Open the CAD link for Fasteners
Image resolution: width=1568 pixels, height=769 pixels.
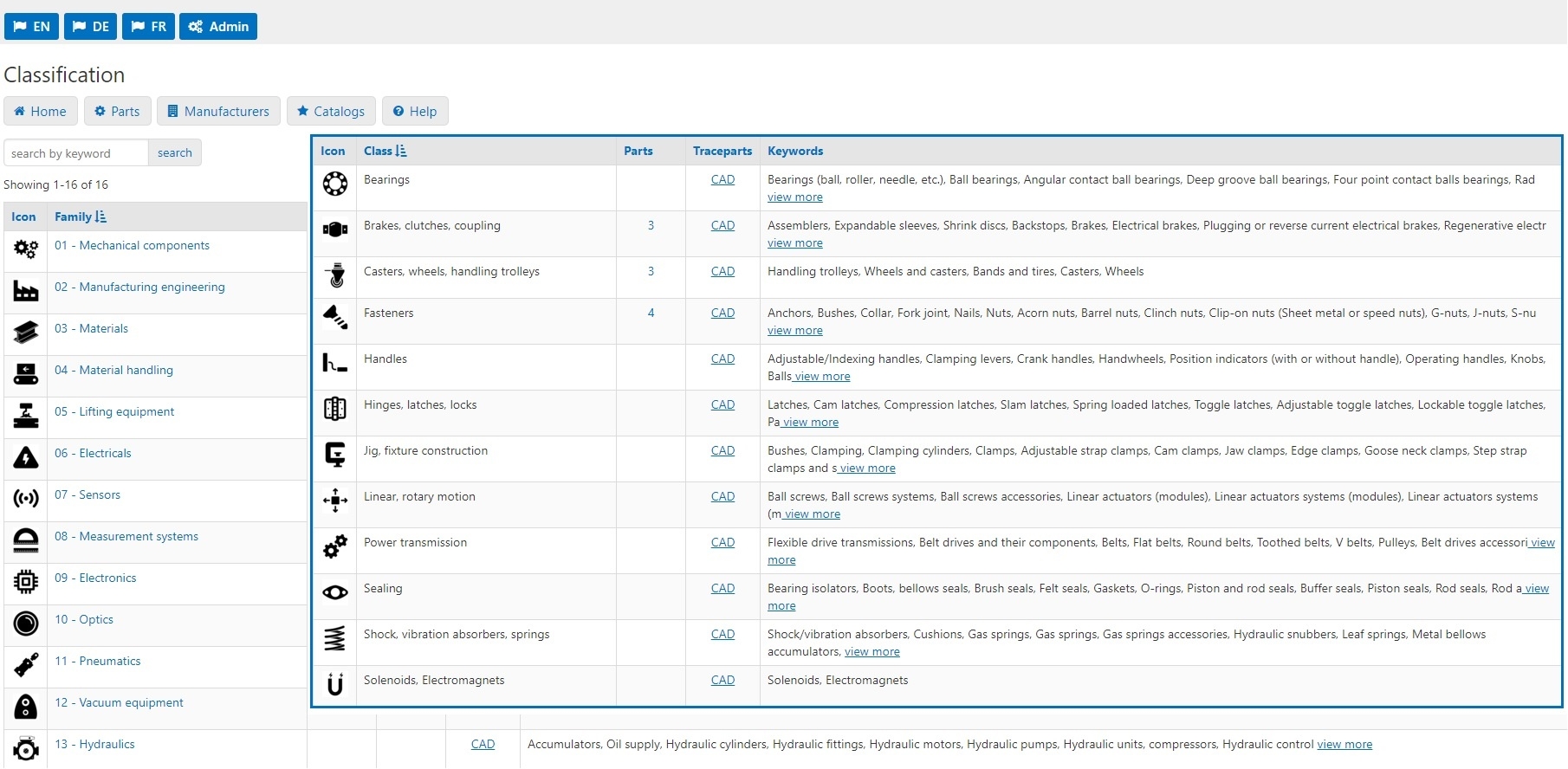pyautogui.click(x=722, y=313)
